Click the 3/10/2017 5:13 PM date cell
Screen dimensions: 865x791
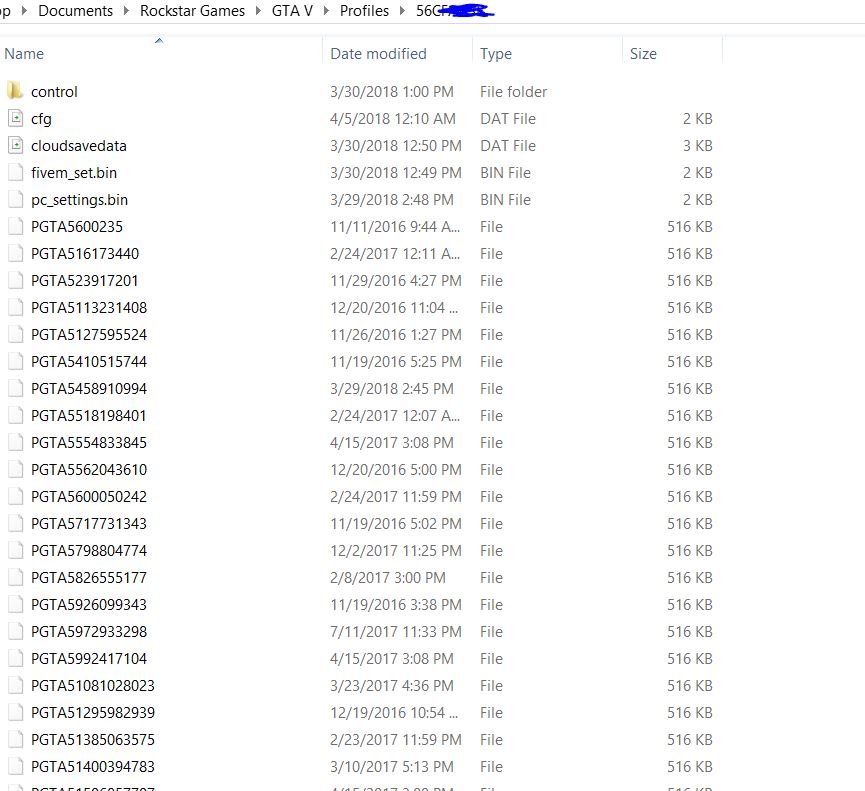click(392, 767)
